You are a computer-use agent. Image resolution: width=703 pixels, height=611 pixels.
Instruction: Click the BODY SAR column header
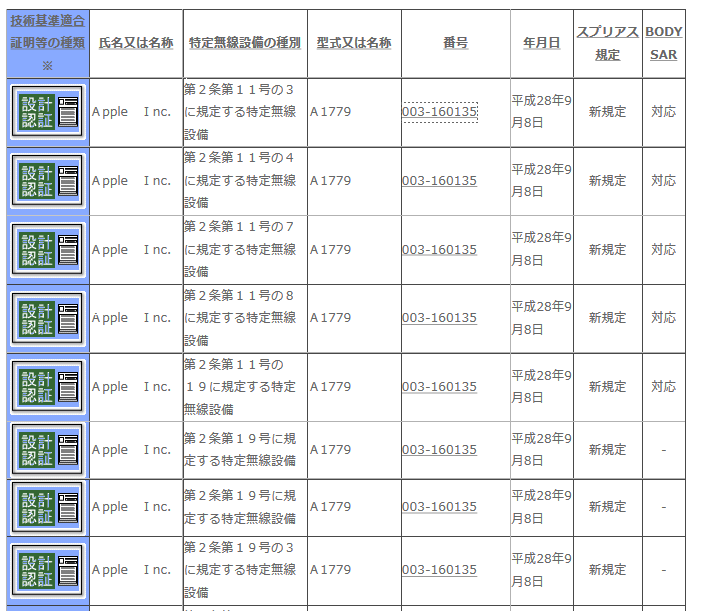(663, 43)
